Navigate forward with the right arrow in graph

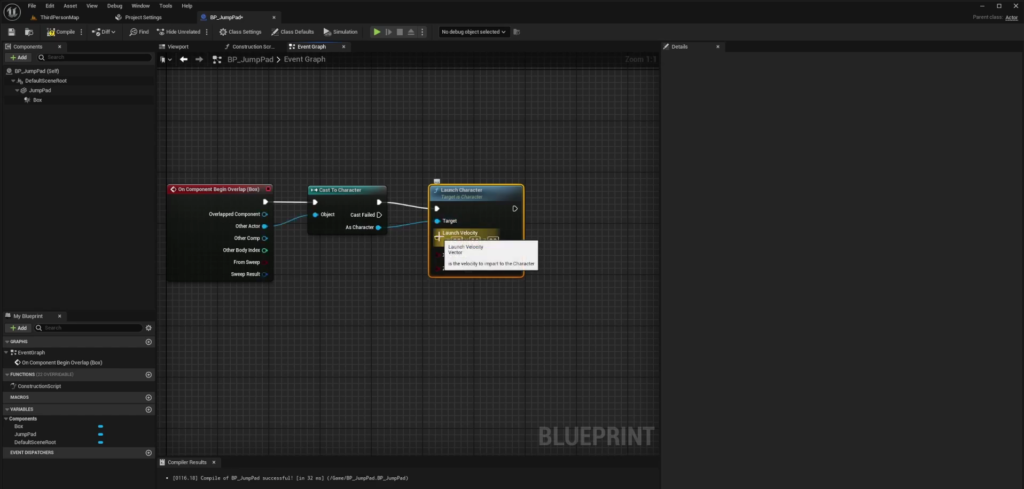coord(199,59)
